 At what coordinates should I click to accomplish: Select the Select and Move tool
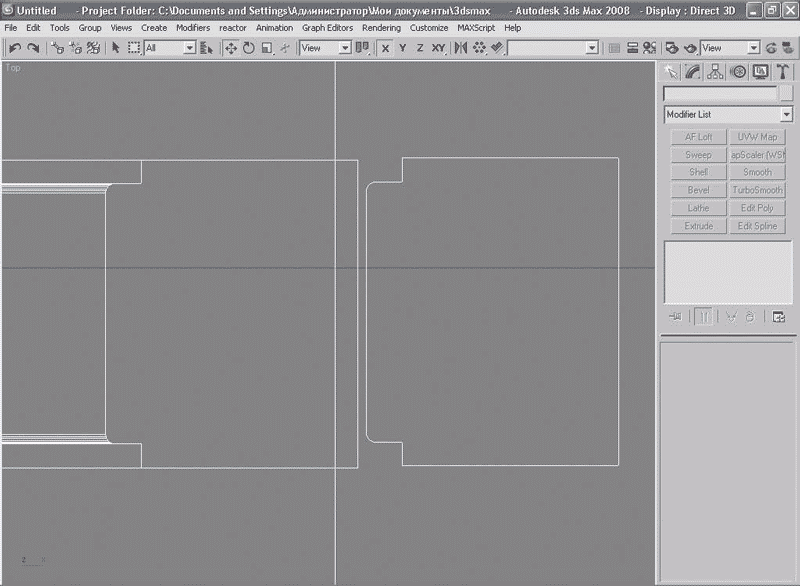pyautogui.click(x=231, y=48)
